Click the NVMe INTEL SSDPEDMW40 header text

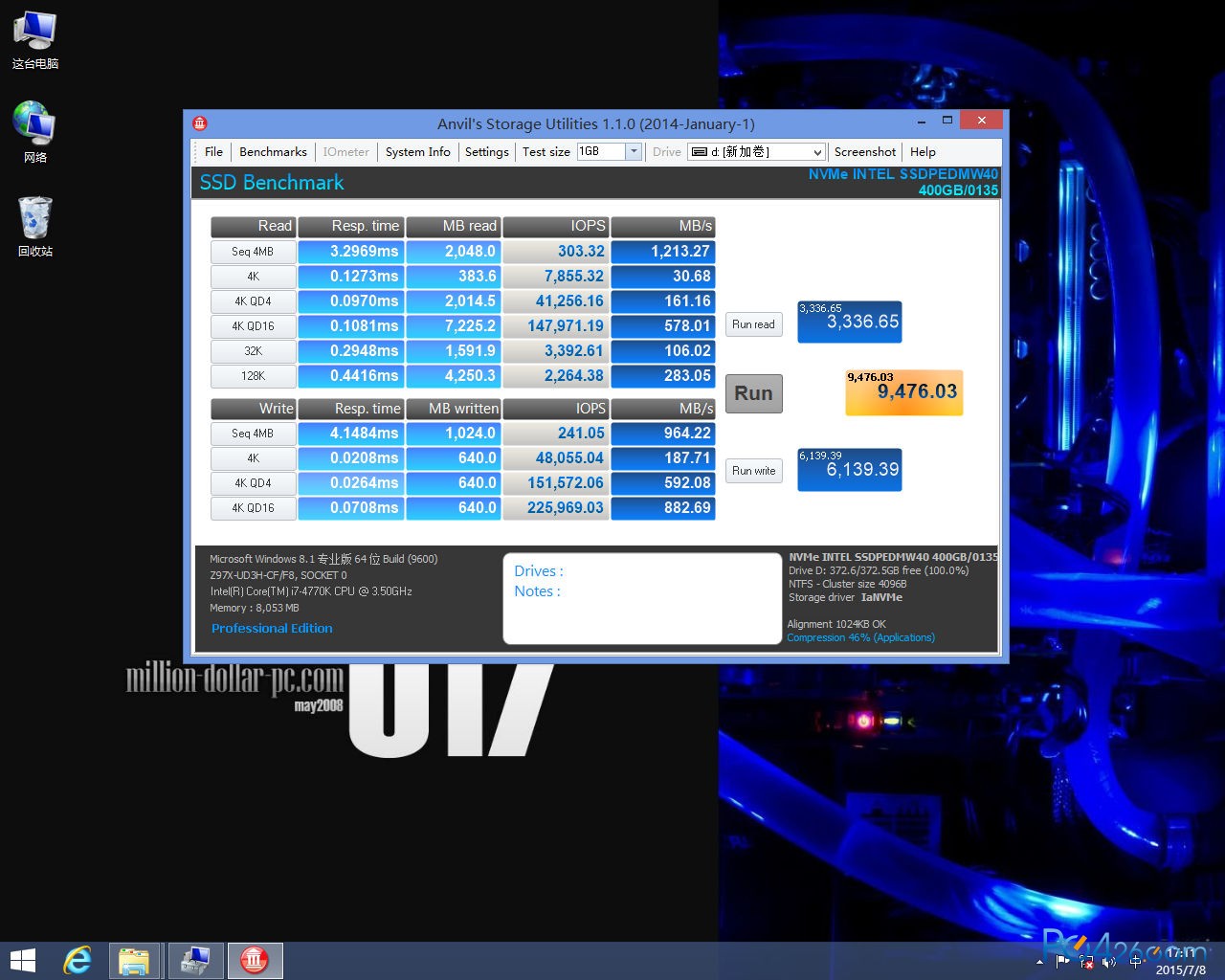click(x=902, y=174)
